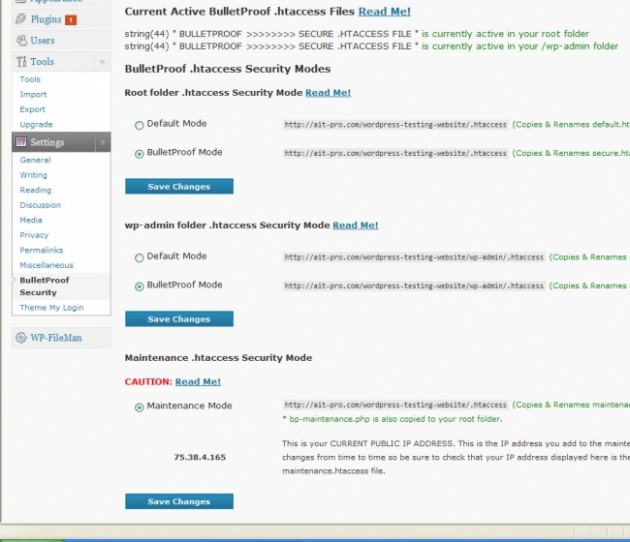The image size is (630, 542).
Task: Open BulletProof Security settings page
Action: (44, 286)
